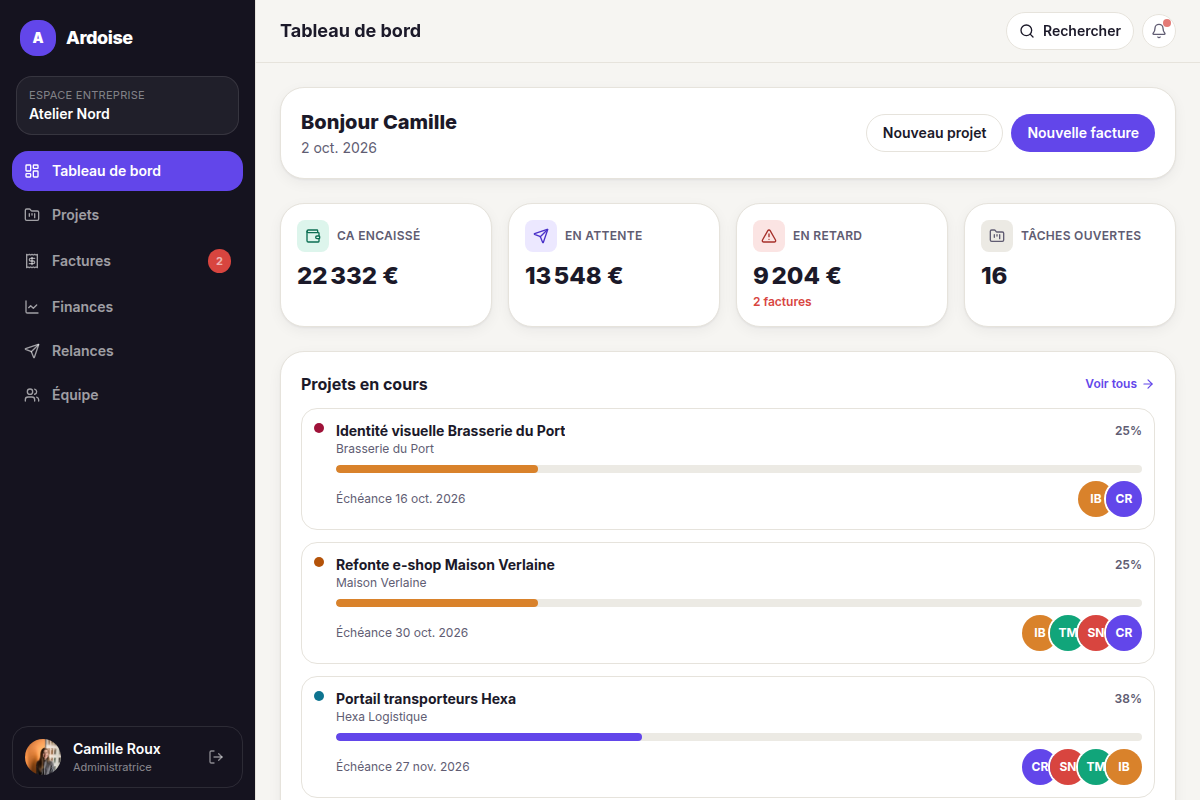Click the IB avatar on Portail transporteurs Hexa
The height and width of the screenshot is (800, 1200).
click(1124, 767)
